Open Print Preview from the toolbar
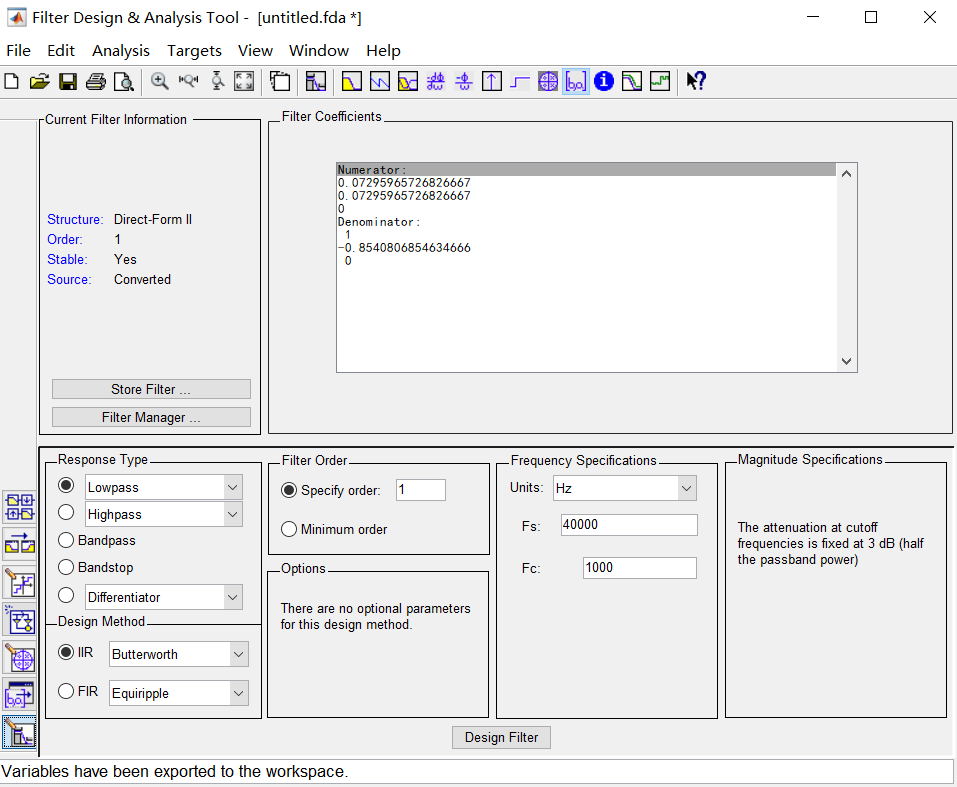This screenshot has width=957, height=787. pyautogui.click(x=124, y=81)
